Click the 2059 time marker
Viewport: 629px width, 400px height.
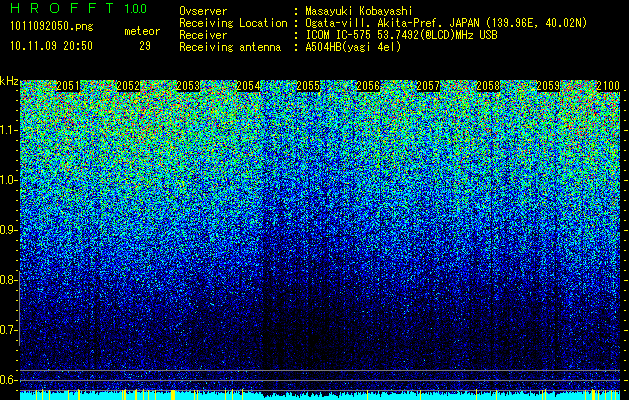coord(548,86)
